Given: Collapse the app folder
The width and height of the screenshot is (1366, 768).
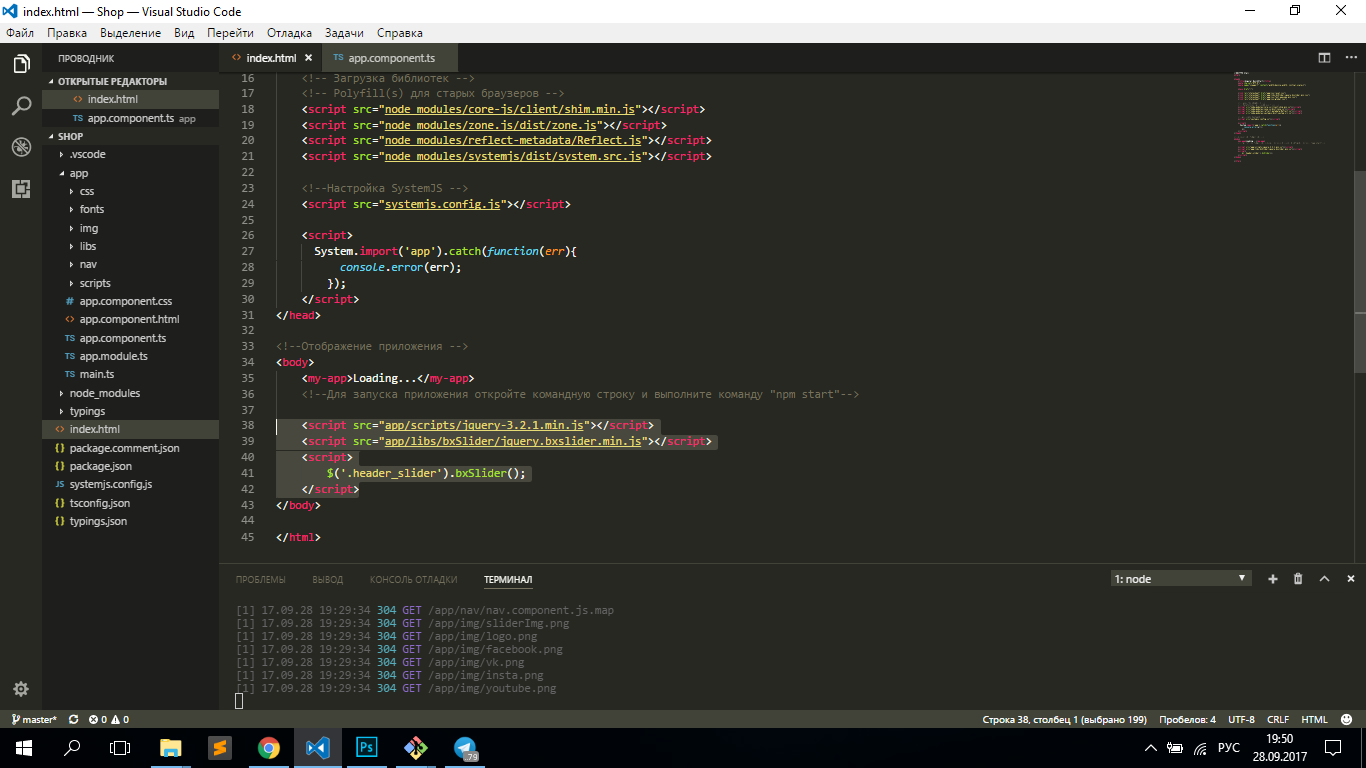Looking at the screenshot, I should click(78, 173).
